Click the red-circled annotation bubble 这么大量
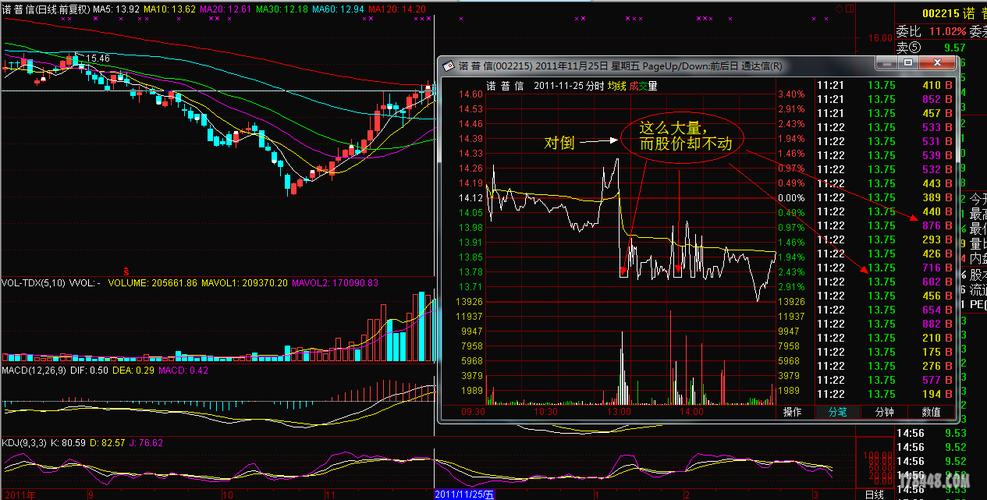The width and height of the screenshot is (987, 500). coord(684,136)
